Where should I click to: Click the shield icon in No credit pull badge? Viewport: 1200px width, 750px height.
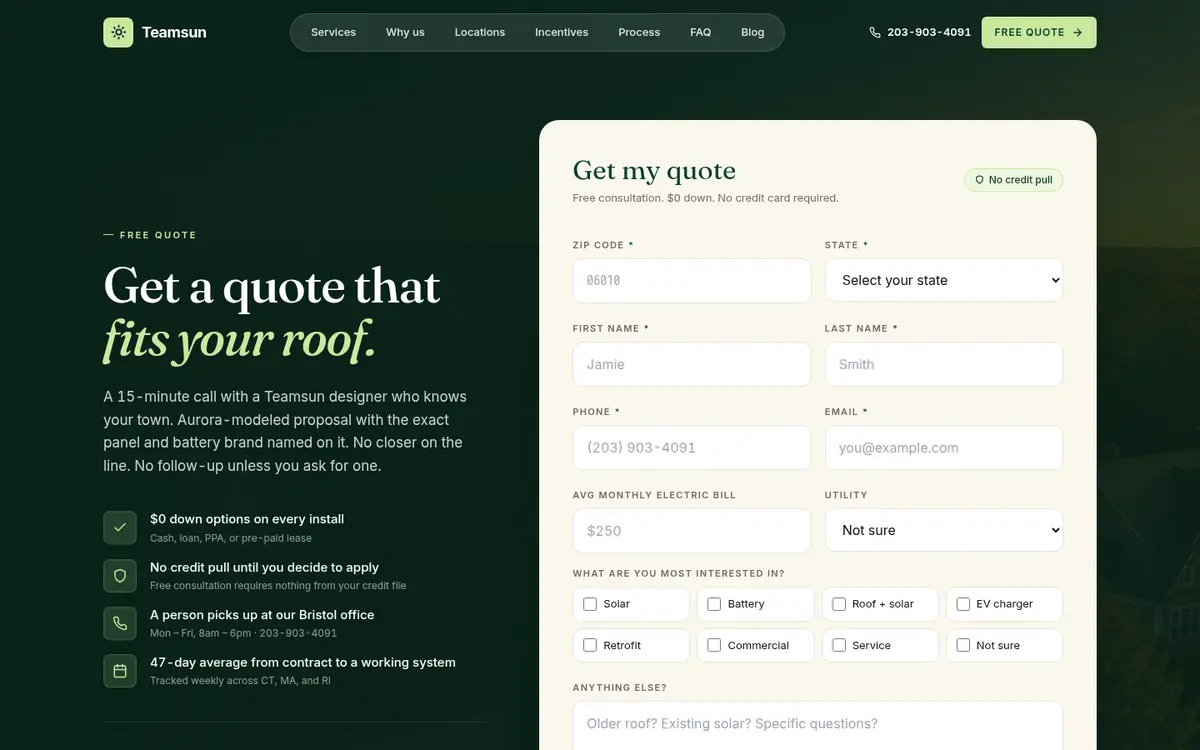coord(979,180)
